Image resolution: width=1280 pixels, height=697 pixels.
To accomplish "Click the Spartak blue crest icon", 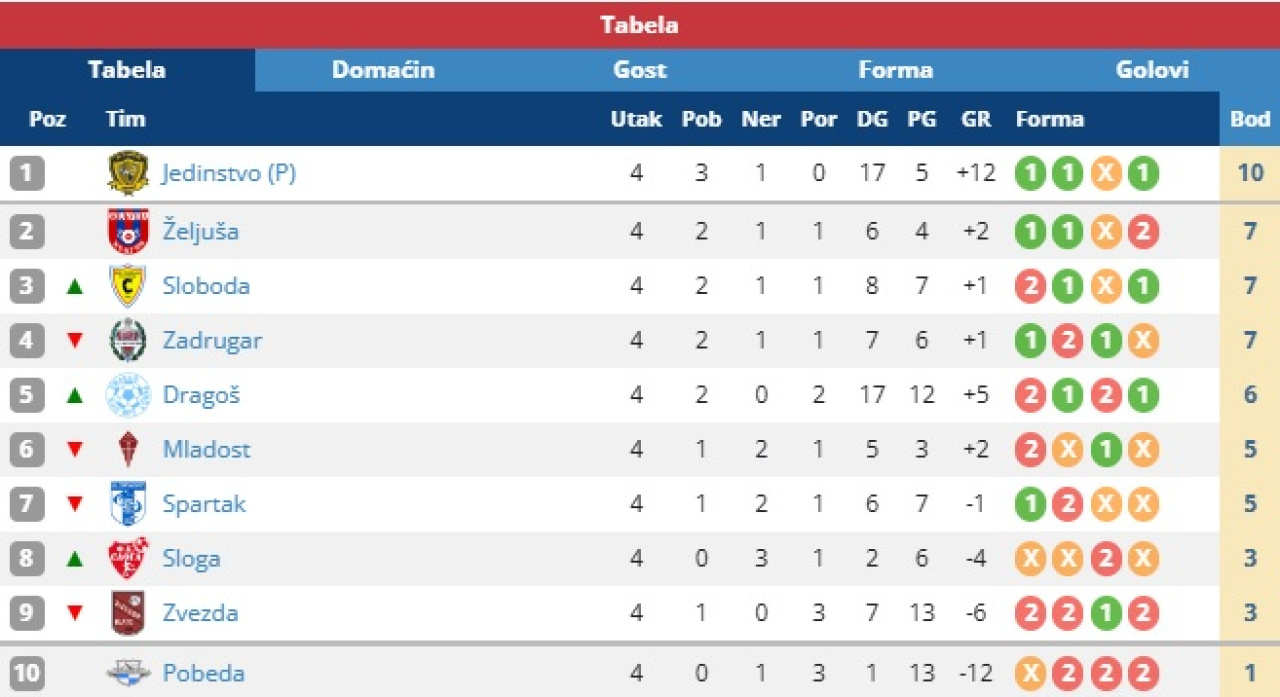I will click(128, 503).
